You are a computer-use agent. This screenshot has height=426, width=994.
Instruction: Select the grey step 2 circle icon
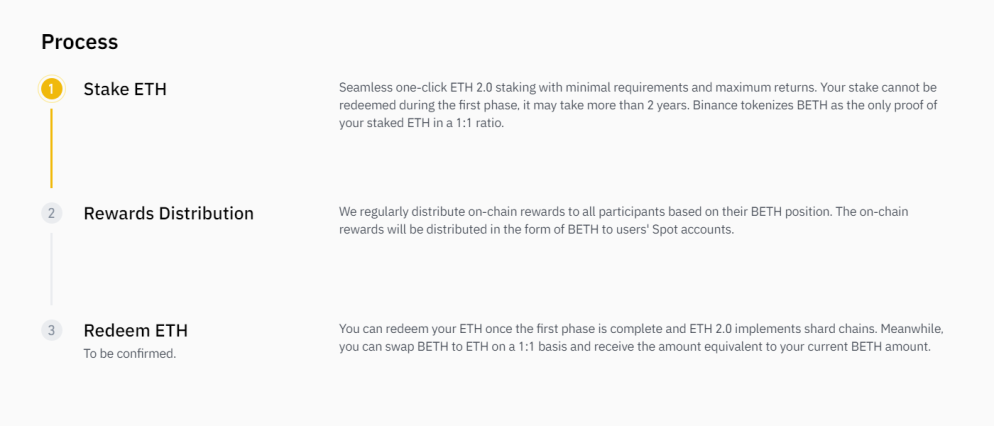[51, 213]
